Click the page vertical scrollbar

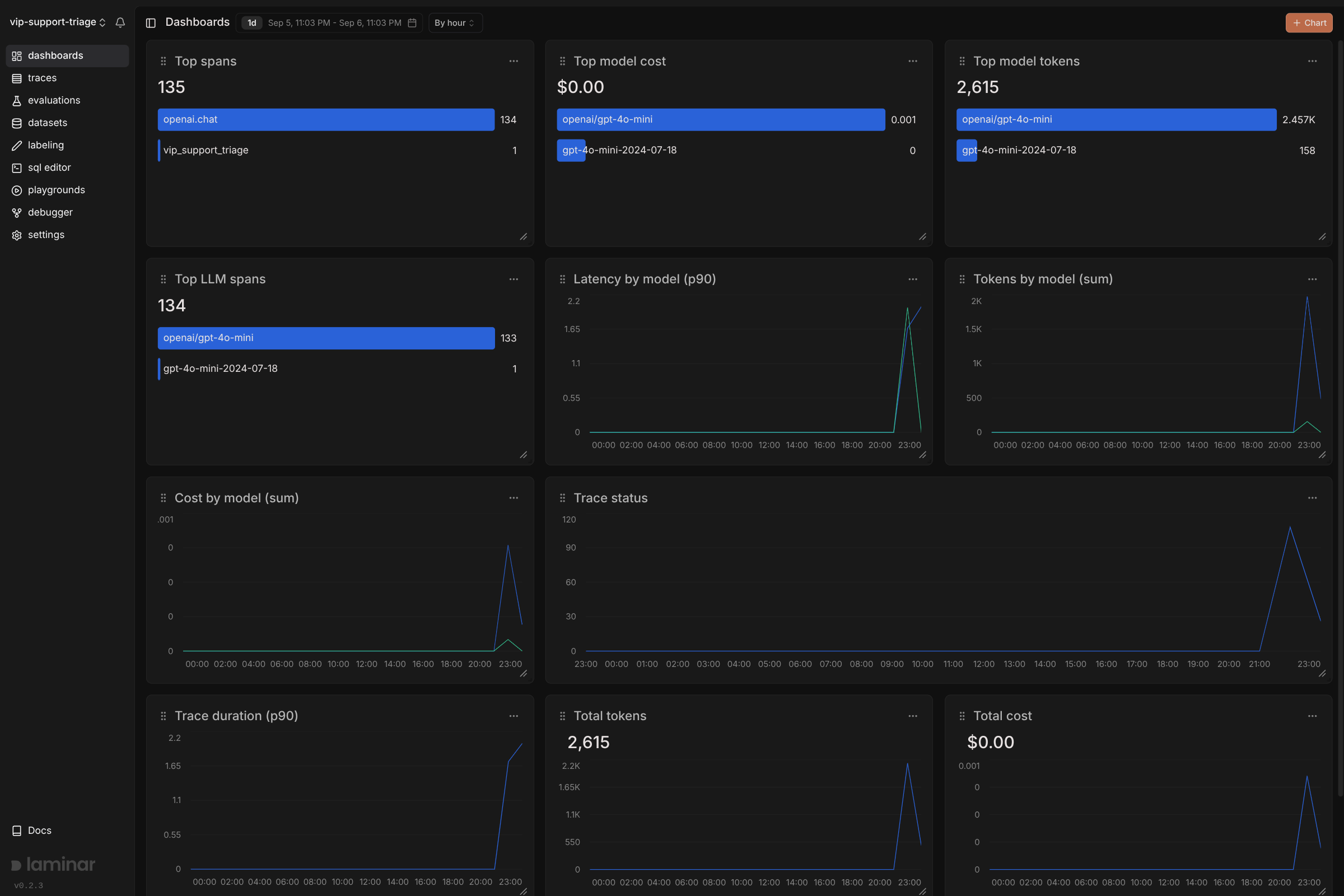pyautogui.click(x=1341, y=417)
